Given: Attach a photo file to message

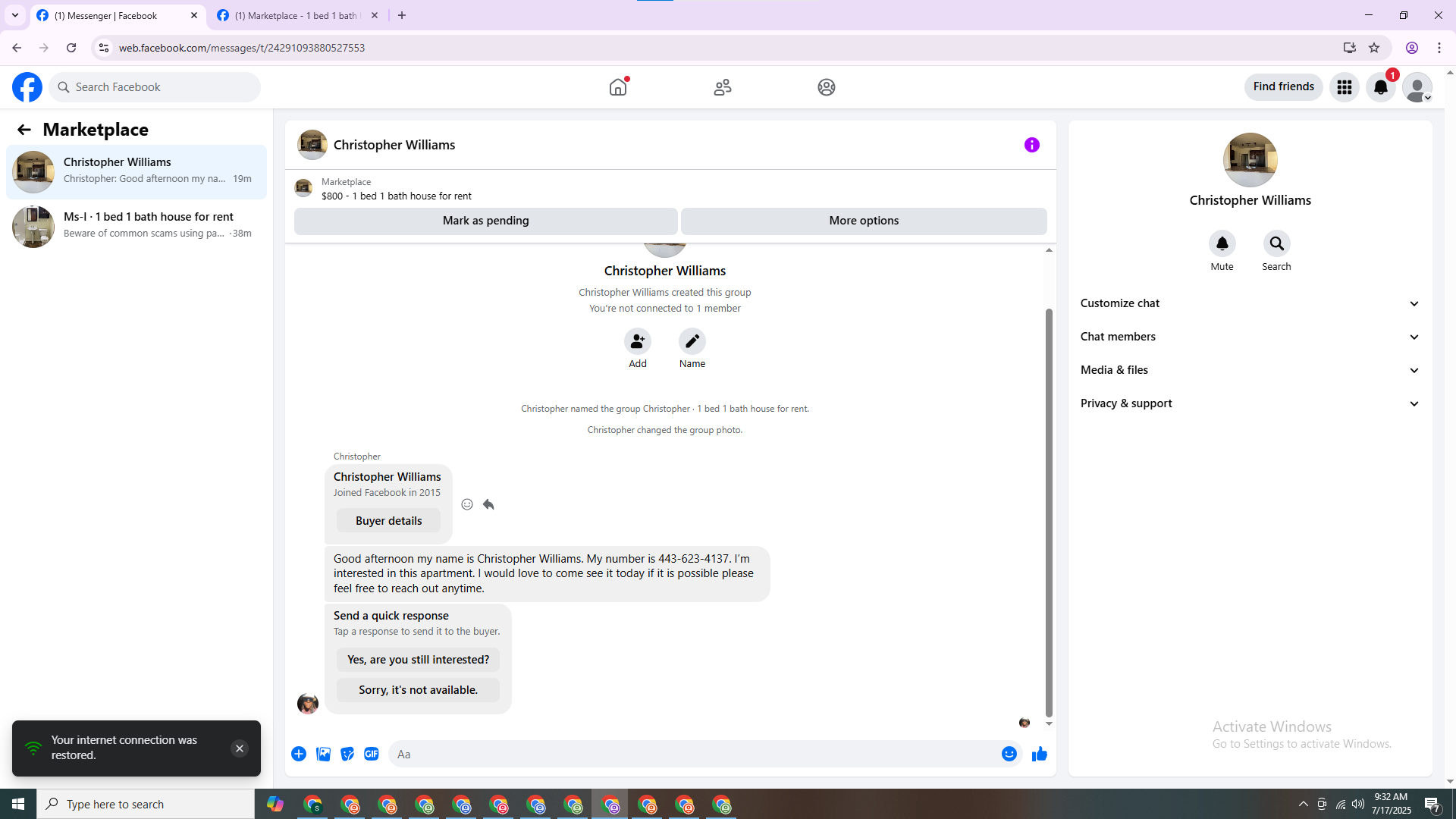Looking at the screenshot, I should 323,754.
